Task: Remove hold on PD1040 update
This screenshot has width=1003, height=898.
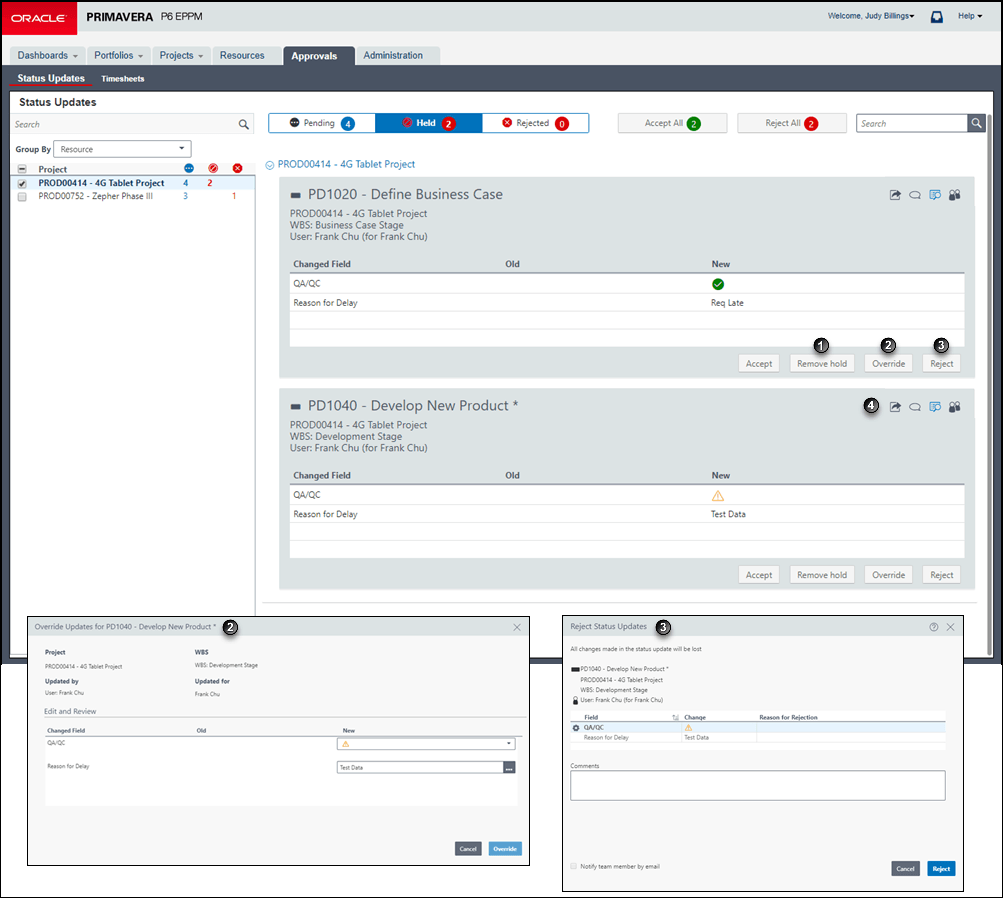Action: tap(822, 575)
